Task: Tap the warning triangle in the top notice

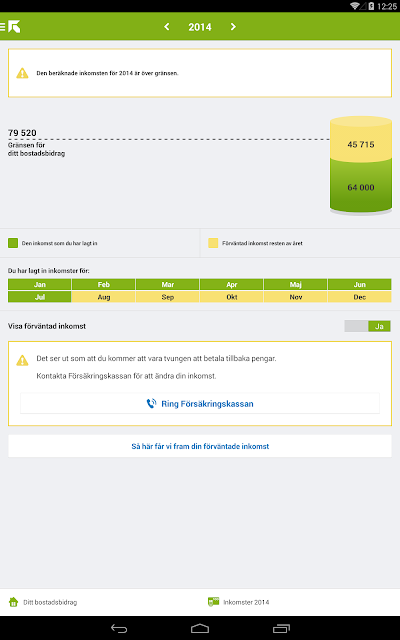Action: [22, 73]
